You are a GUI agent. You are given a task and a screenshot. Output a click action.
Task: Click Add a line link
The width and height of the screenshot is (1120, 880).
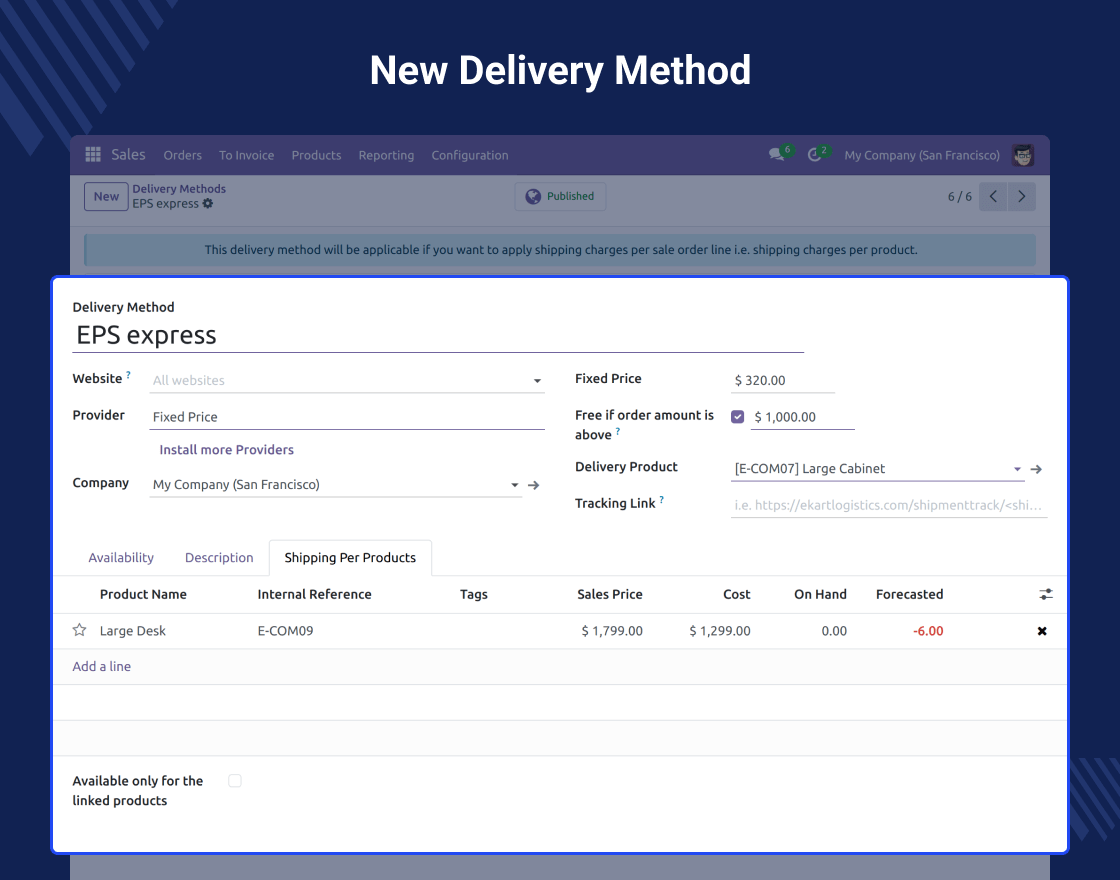101,666
